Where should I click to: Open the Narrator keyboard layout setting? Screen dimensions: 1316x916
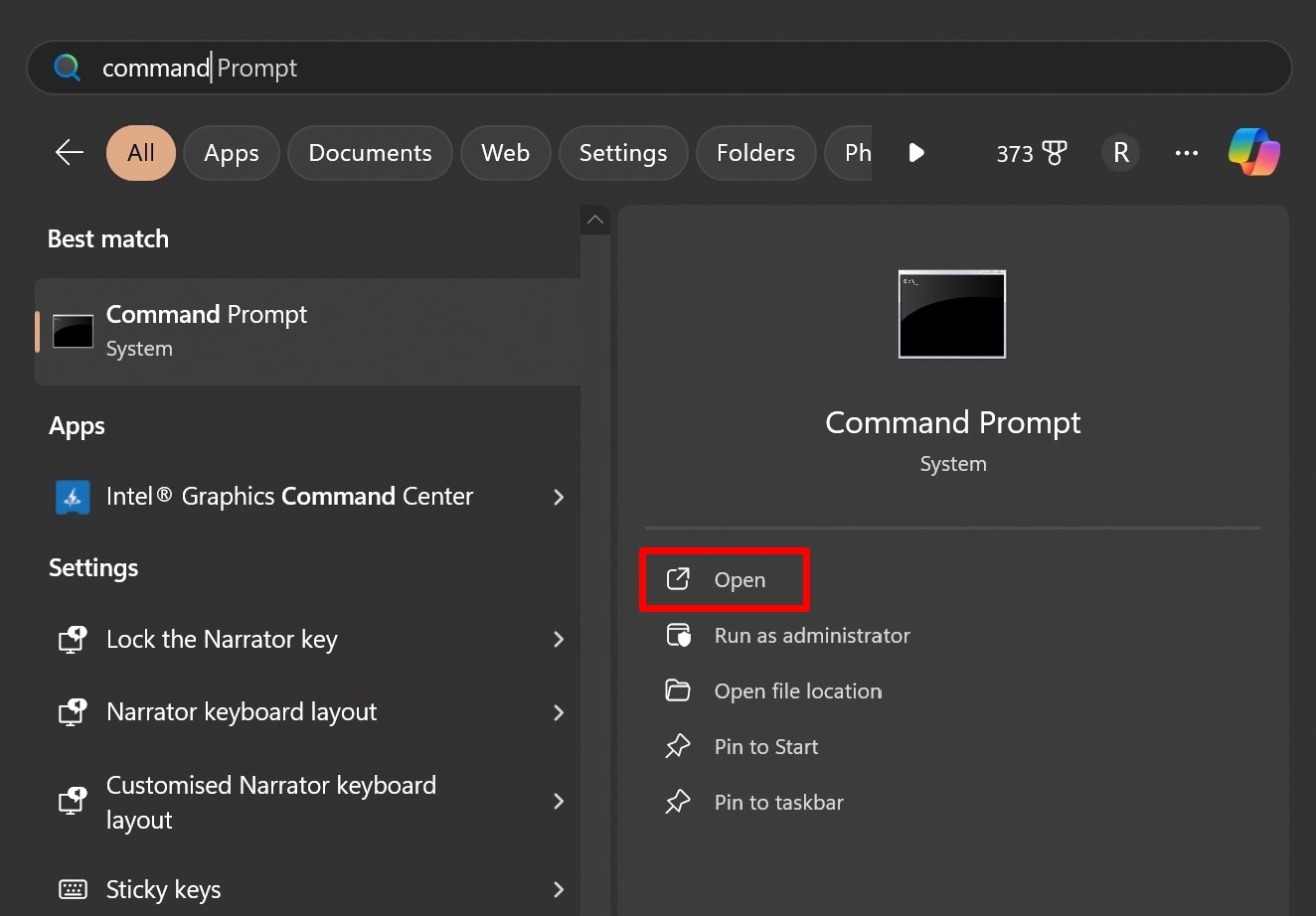pos(308,712)
